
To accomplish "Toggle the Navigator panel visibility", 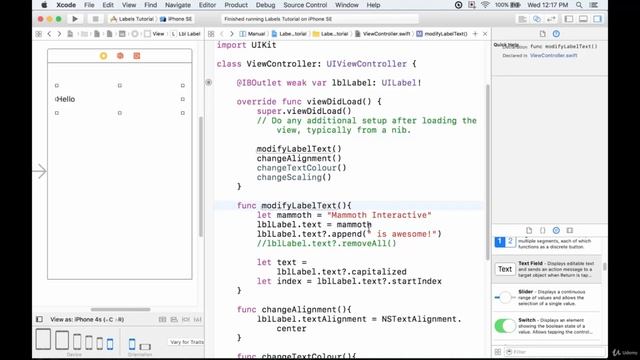I will (x=569, y=19).
